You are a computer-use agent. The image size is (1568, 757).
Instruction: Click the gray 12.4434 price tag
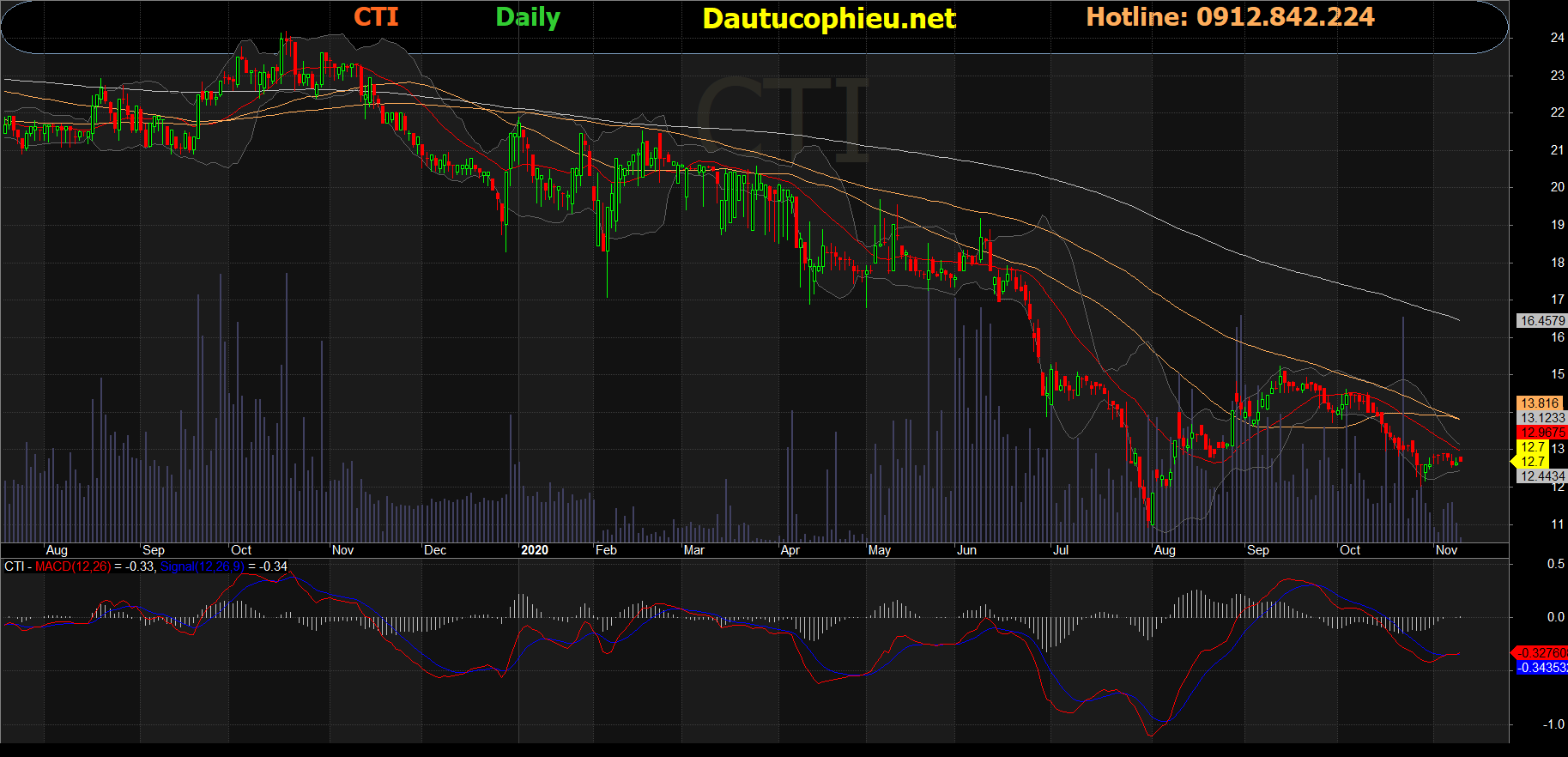[1542, 476]
